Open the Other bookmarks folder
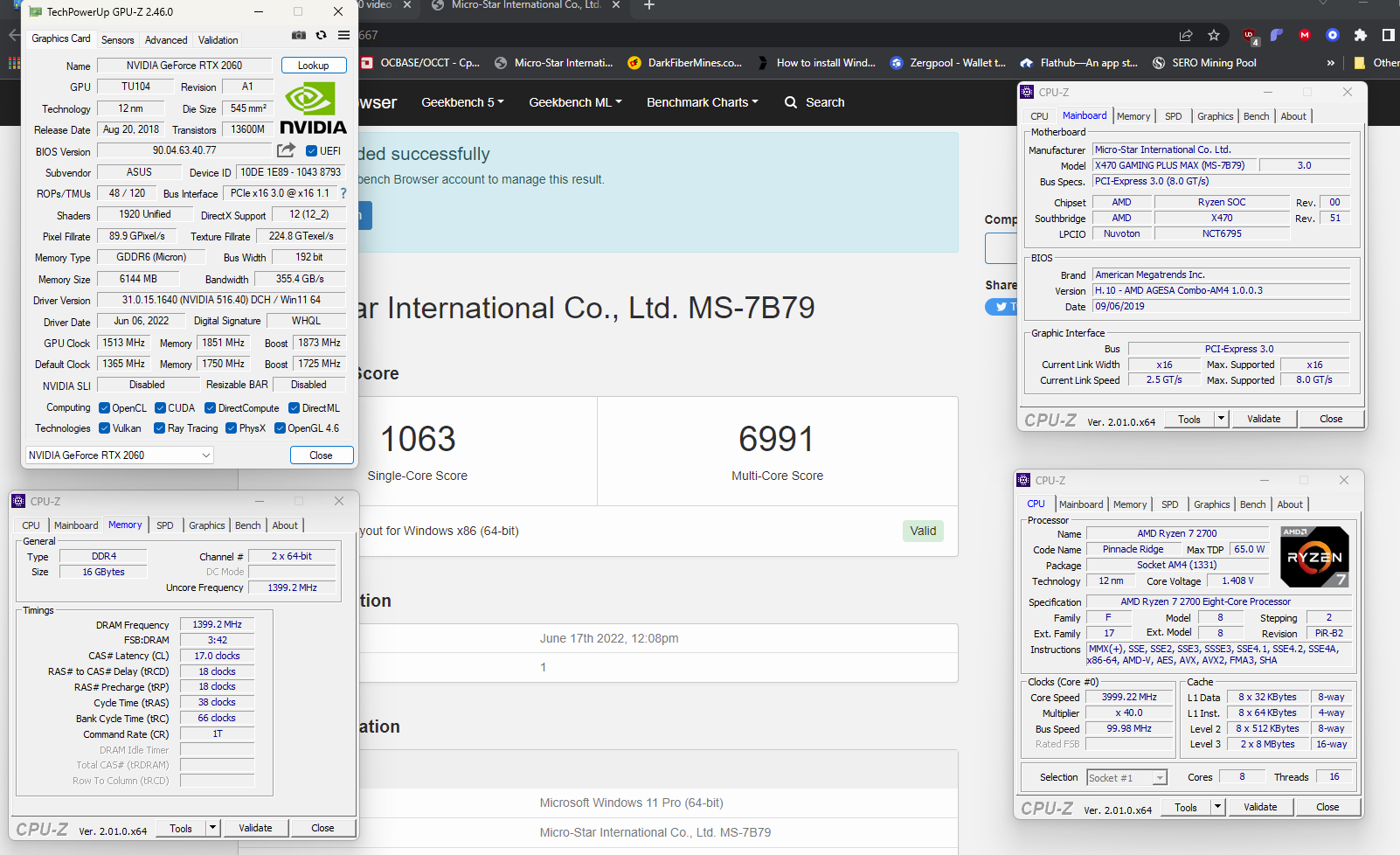Screen dimensions: 1400x855 pyautogui.click(x=1376, y=63)
